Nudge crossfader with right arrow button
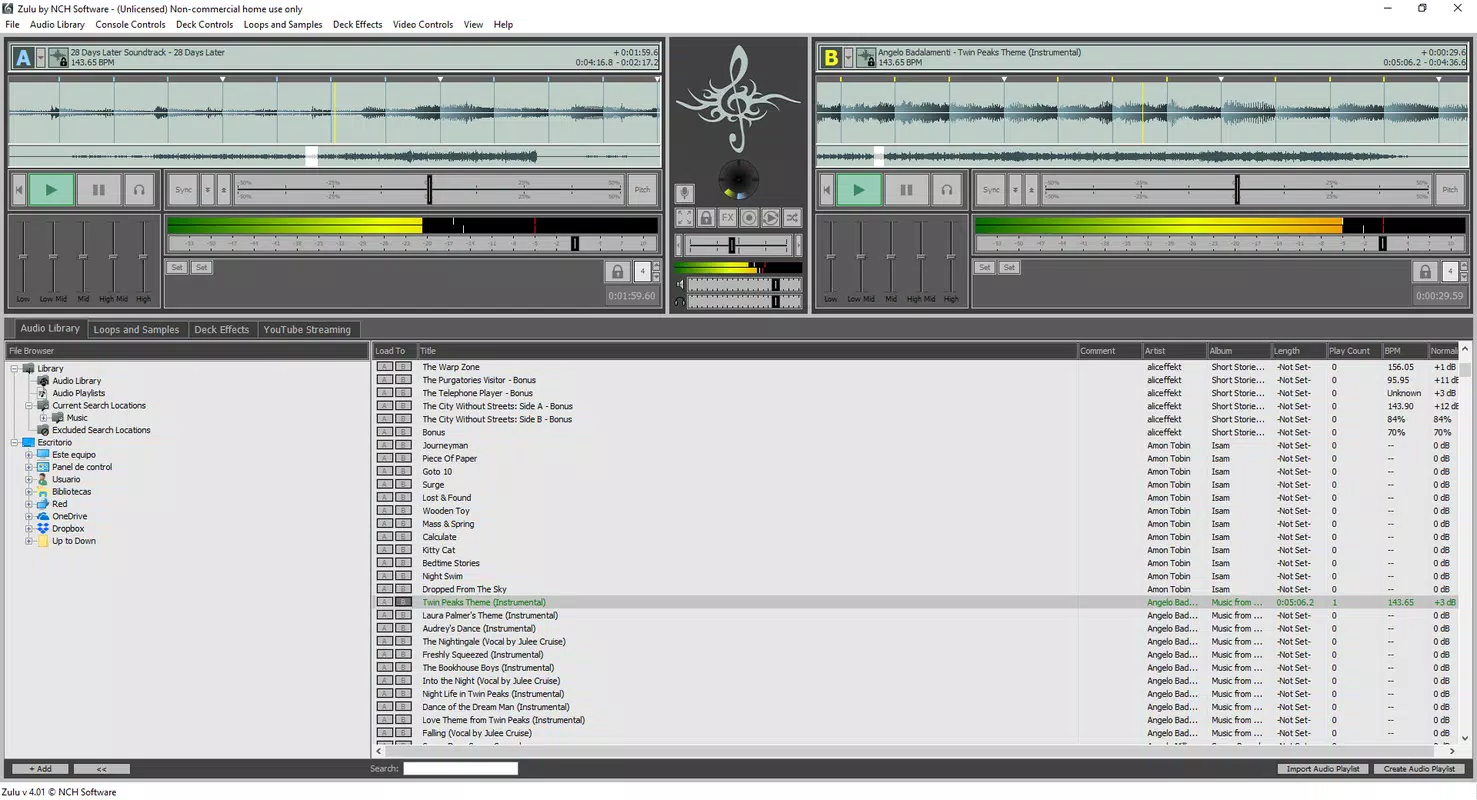Image resolution: width=1477 pixels, height=800 pixels. pyautogui.click(x=797, y=245)
